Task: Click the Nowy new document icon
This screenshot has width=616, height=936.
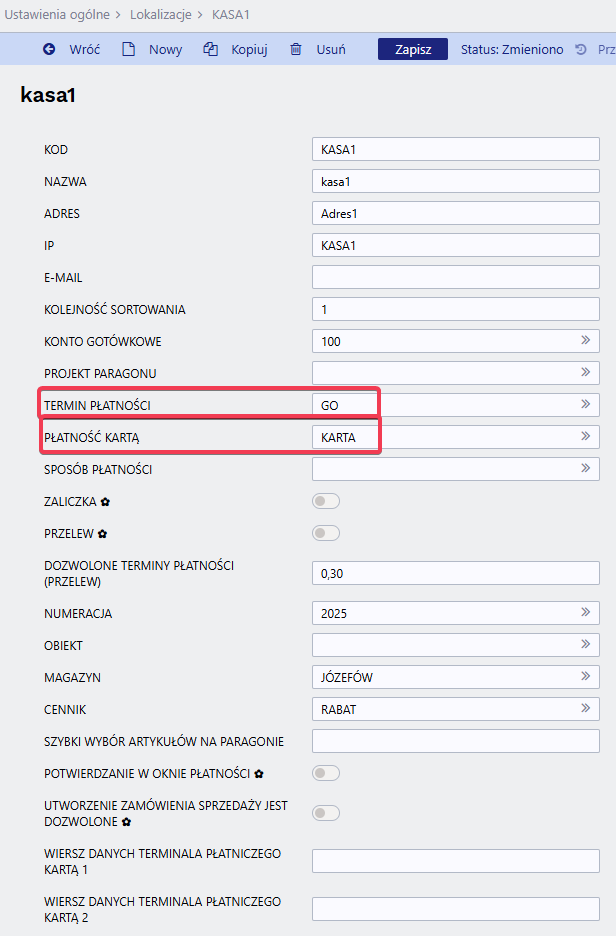Action: [128, 49]
